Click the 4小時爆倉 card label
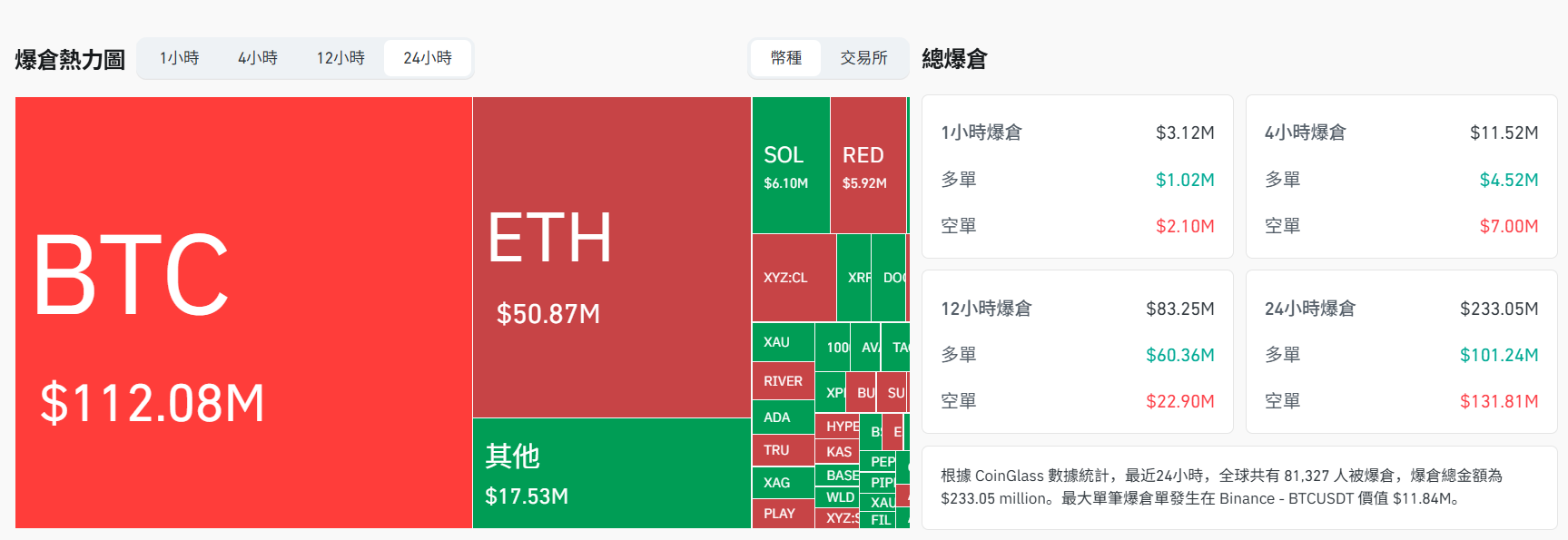The image size is (1568, 540). [x=1306, y=133]
